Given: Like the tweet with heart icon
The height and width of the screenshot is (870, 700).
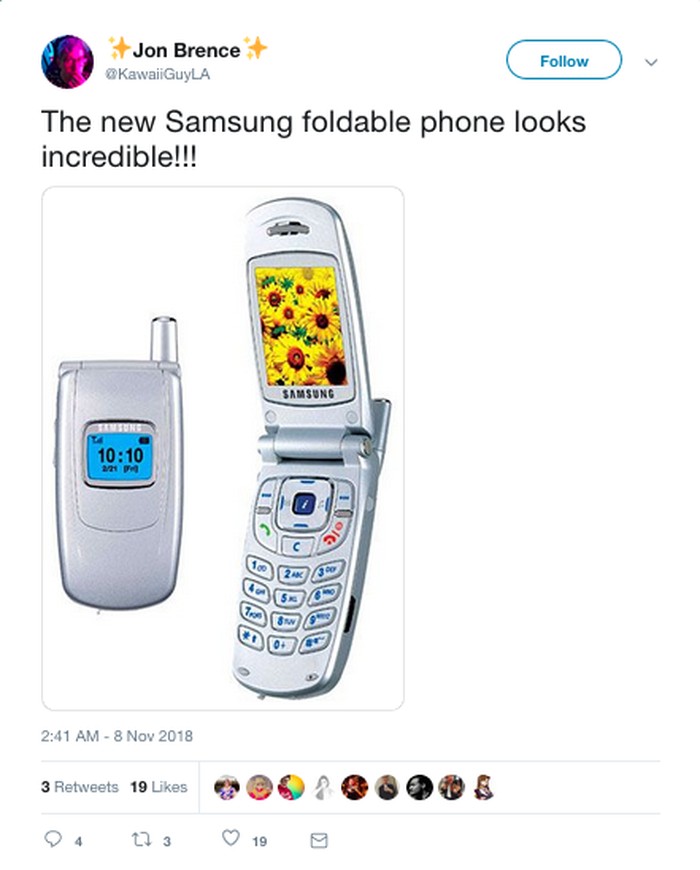Looking at the screenshot, I should coord(231,838).
